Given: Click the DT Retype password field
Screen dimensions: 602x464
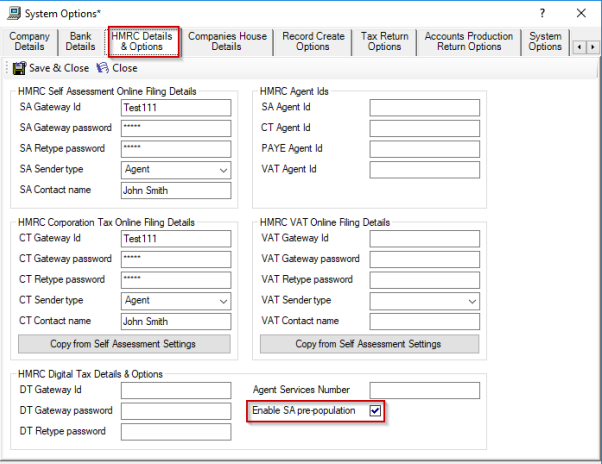Looking at the screenshot, I should (176, 432).
